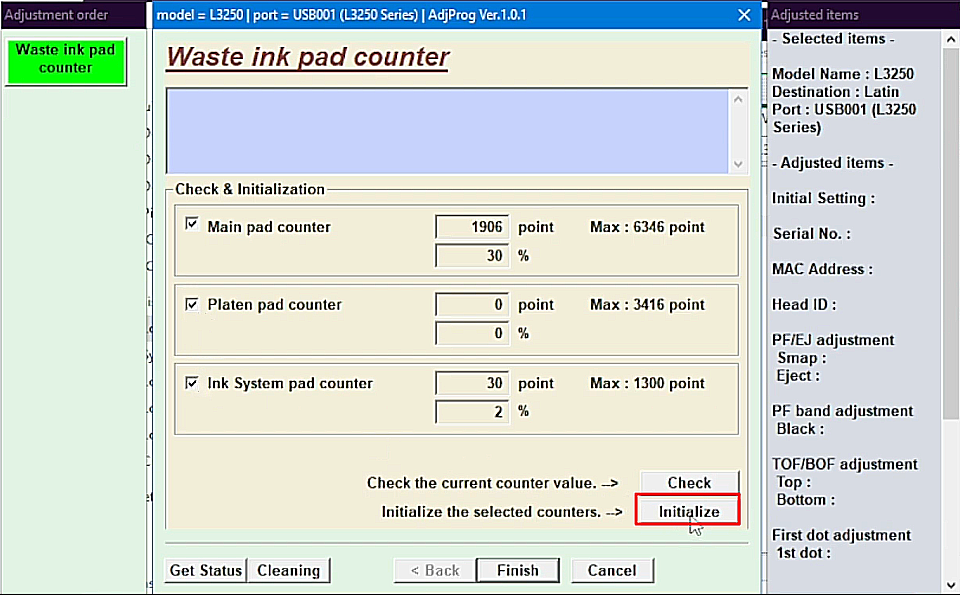Cancel the waste ink pad dialog

click(x=612, y=571)
